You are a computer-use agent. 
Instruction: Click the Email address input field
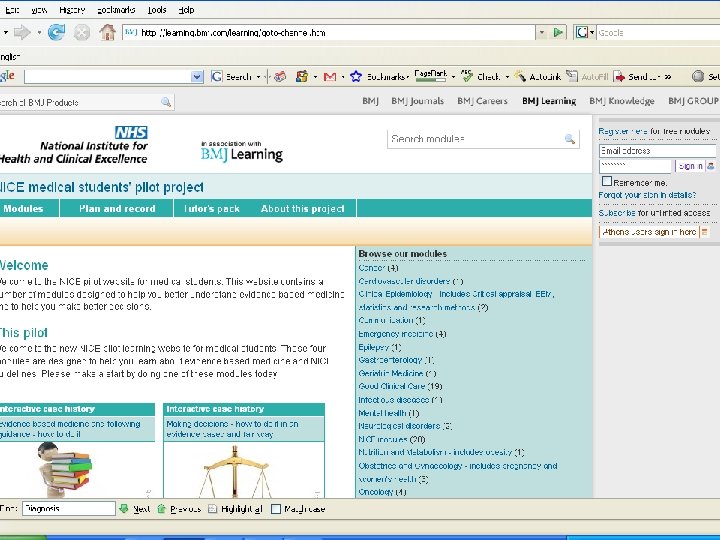(x=657, y=151)
